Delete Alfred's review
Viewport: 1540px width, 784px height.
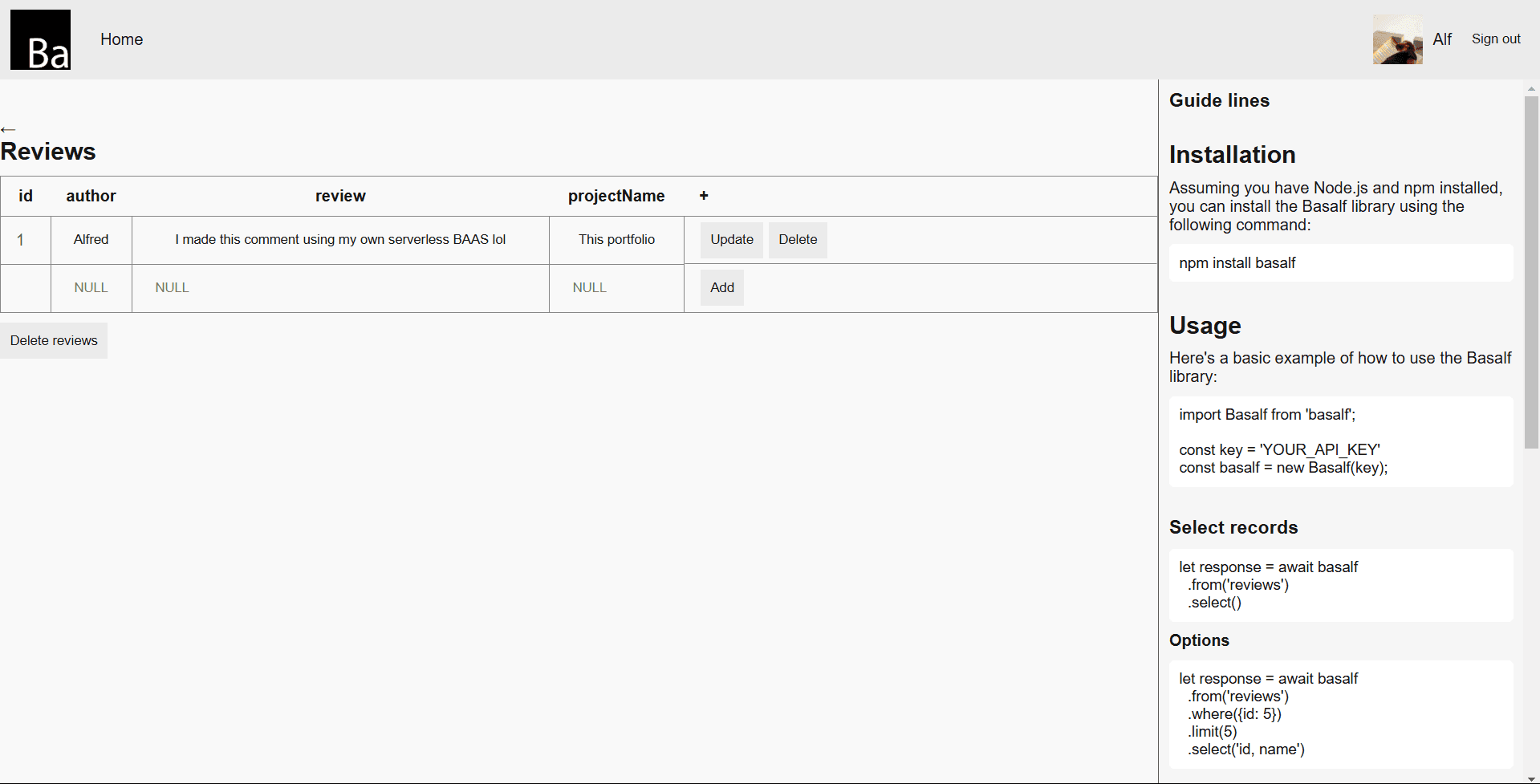click(797, 239)
